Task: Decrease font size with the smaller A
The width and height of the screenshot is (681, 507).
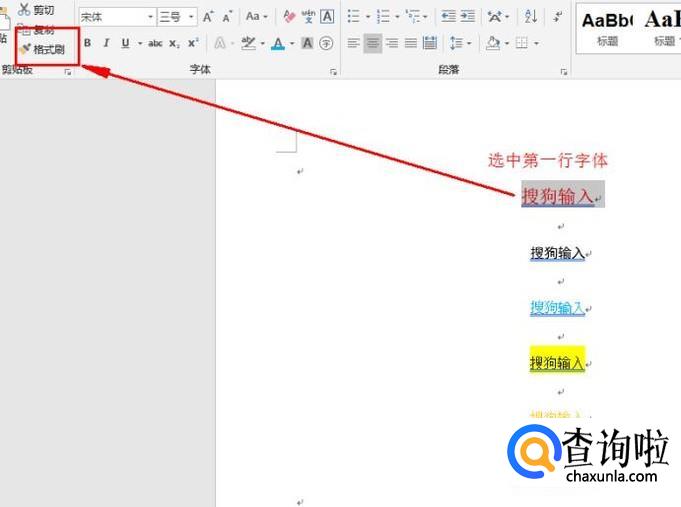Action: (x=227, y=17)
